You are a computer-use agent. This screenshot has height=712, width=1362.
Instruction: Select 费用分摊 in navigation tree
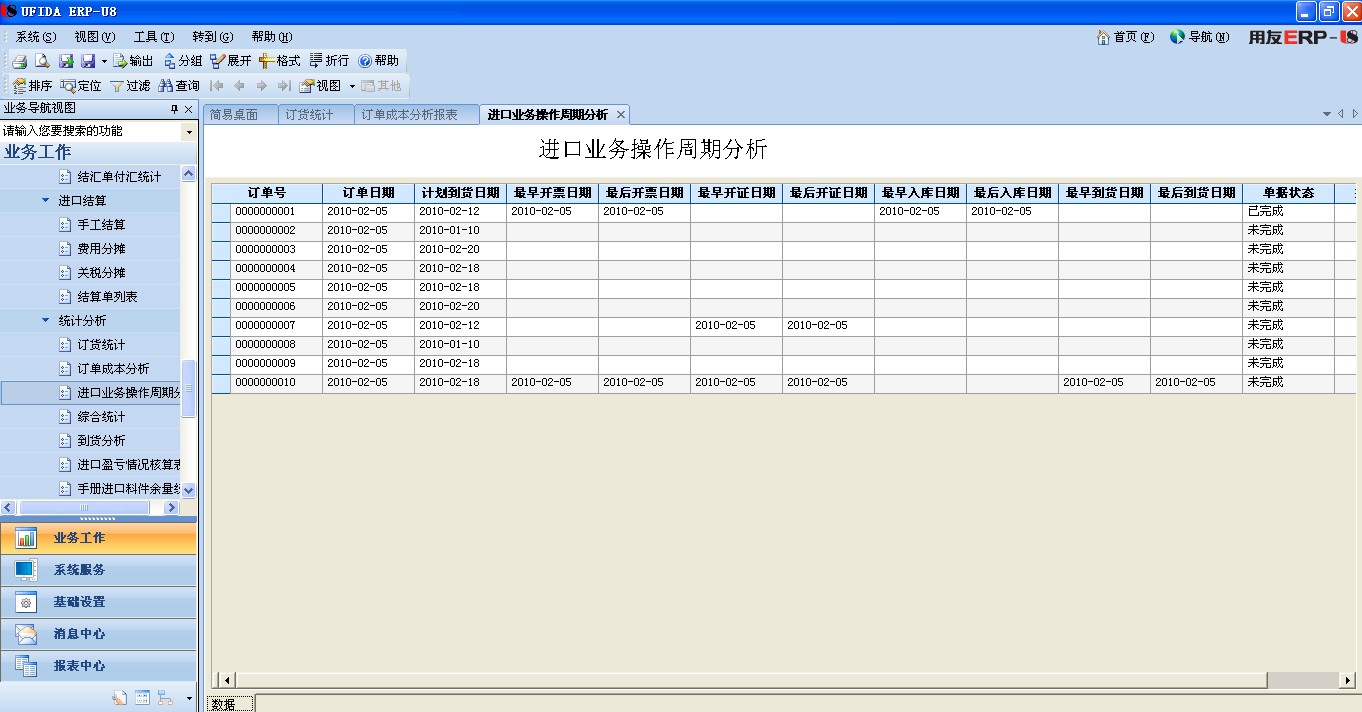[x=101, y=249]
